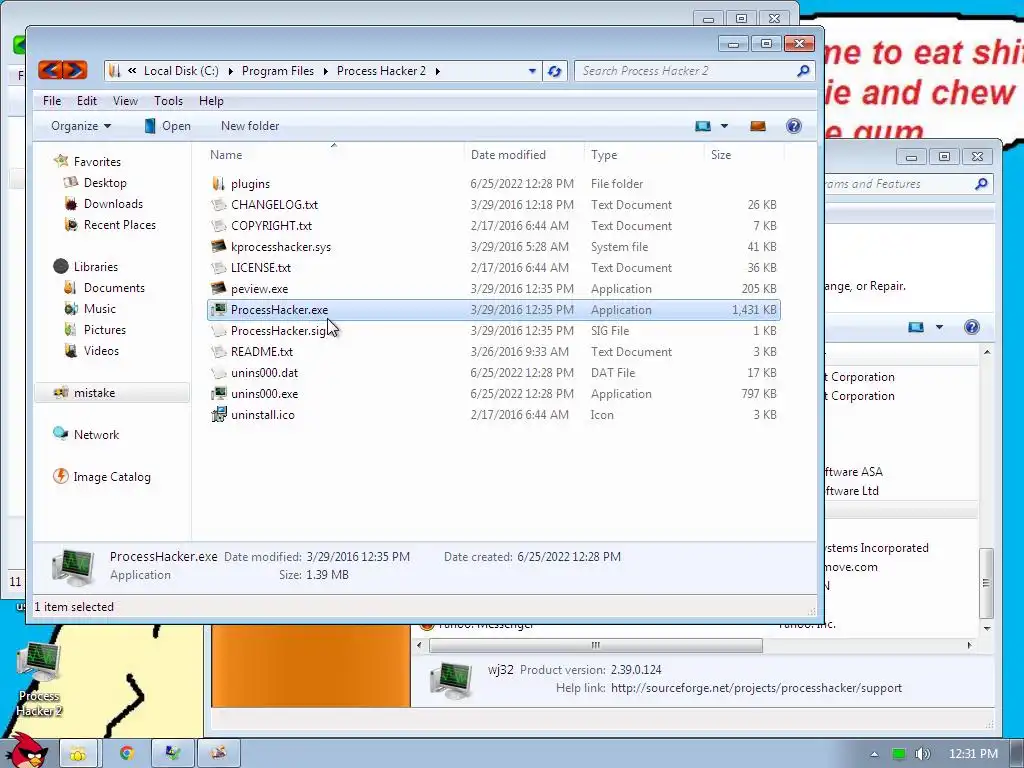Expand the Program Files breadcrumb arrow
1024x768 pixels.
325,71
